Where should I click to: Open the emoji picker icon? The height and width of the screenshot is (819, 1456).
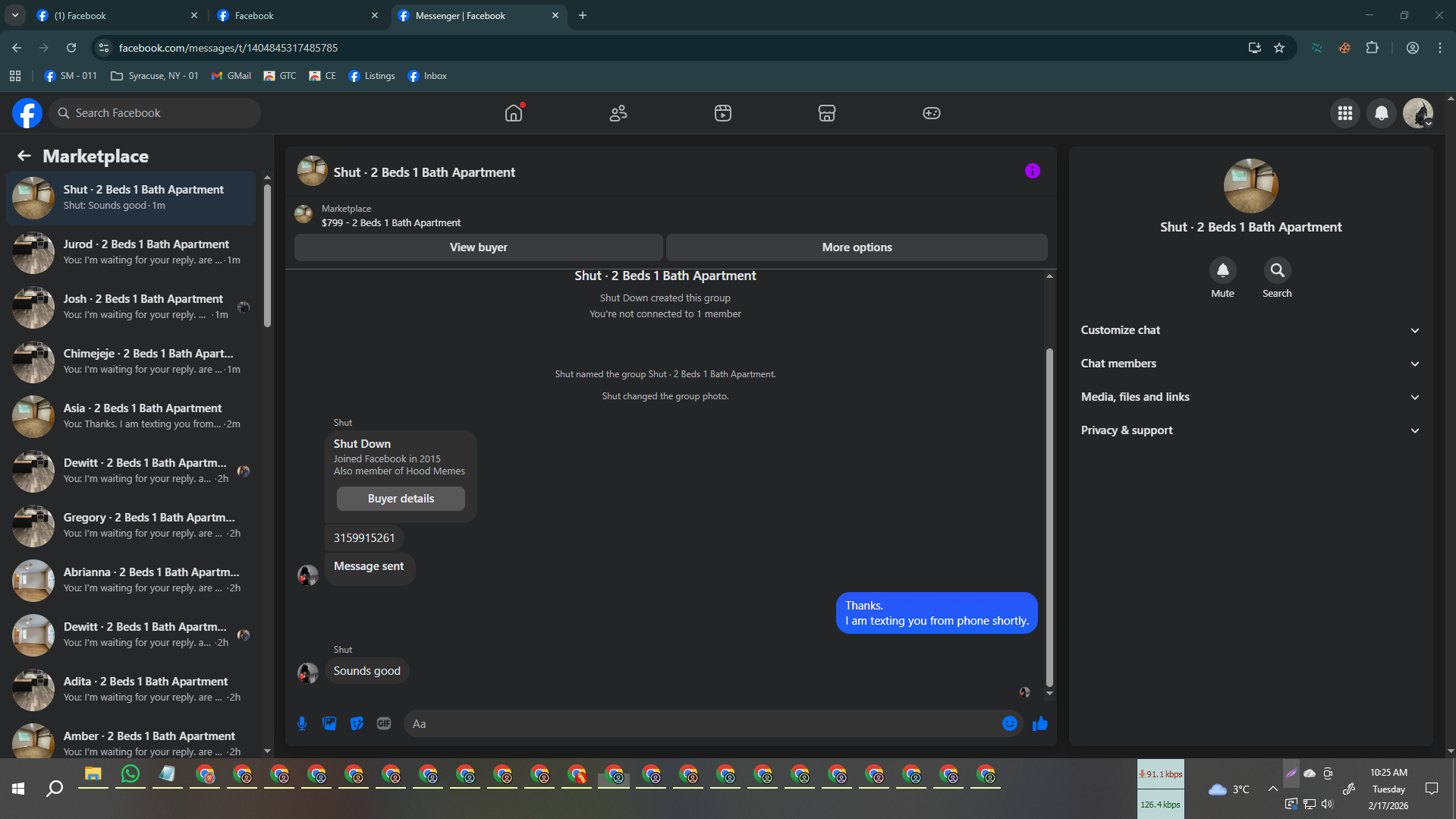[x=1009, y=723]
